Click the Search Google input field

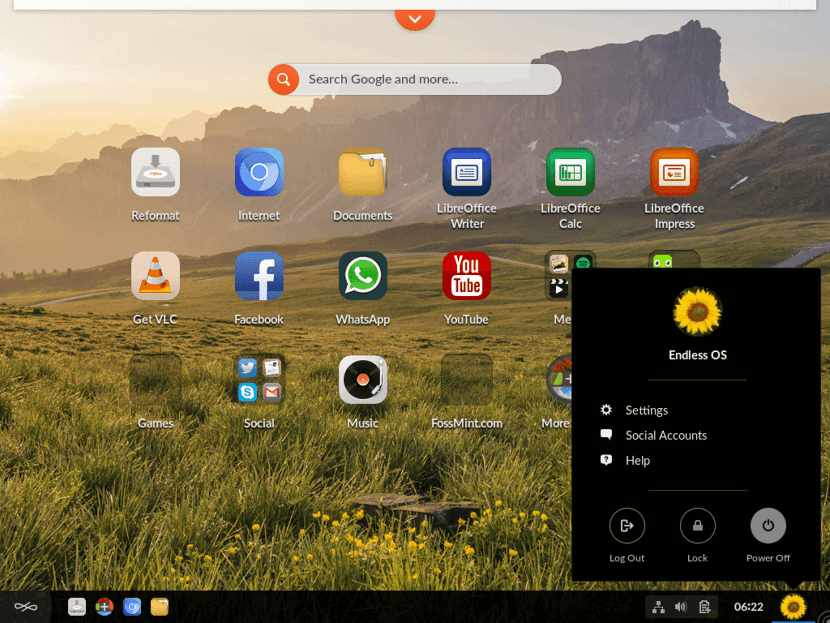pos(430,80)
